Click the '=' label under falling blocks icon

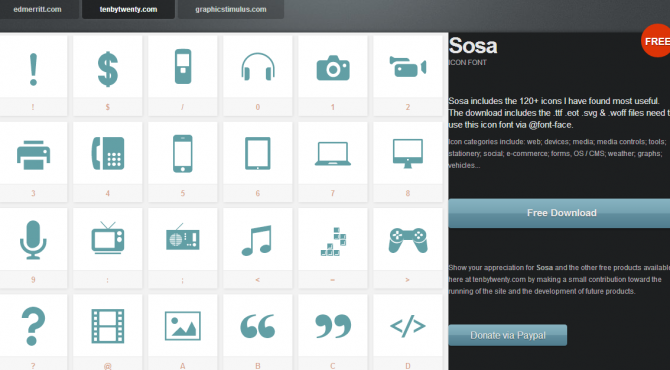[333, 280]
